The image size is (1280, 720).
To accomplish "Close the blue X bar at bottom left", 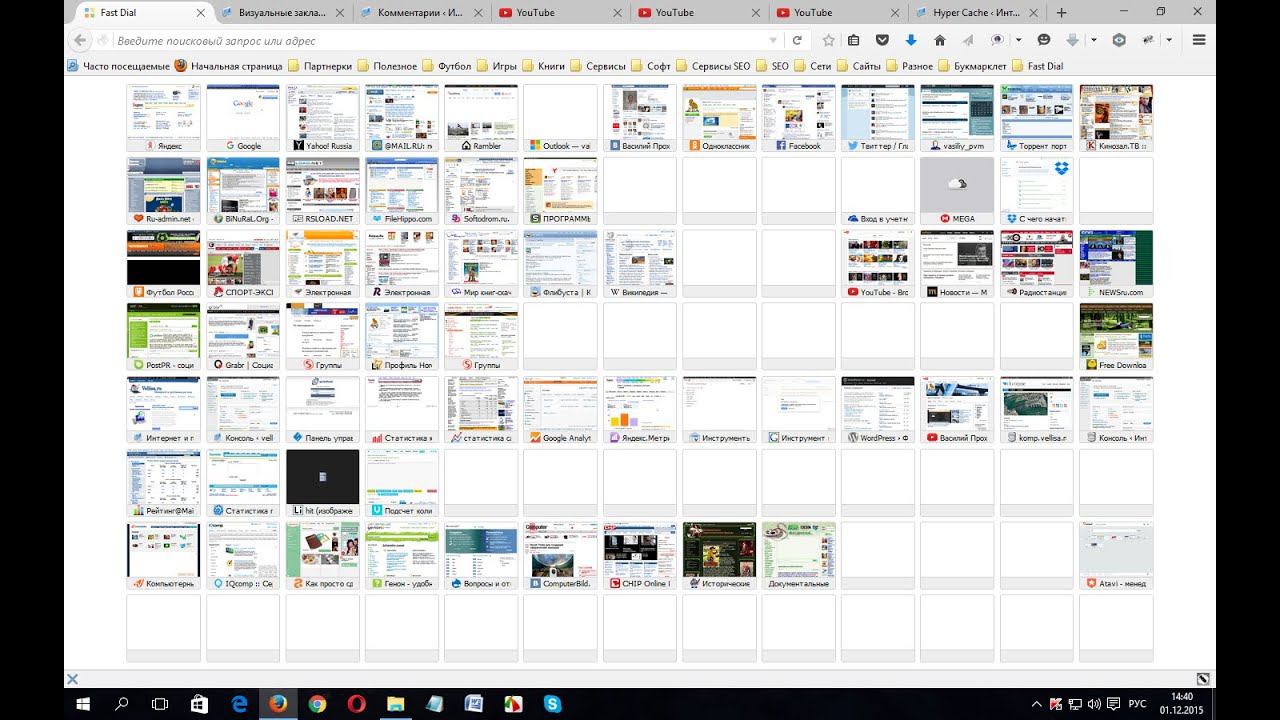I will click(x=72, y=679).
